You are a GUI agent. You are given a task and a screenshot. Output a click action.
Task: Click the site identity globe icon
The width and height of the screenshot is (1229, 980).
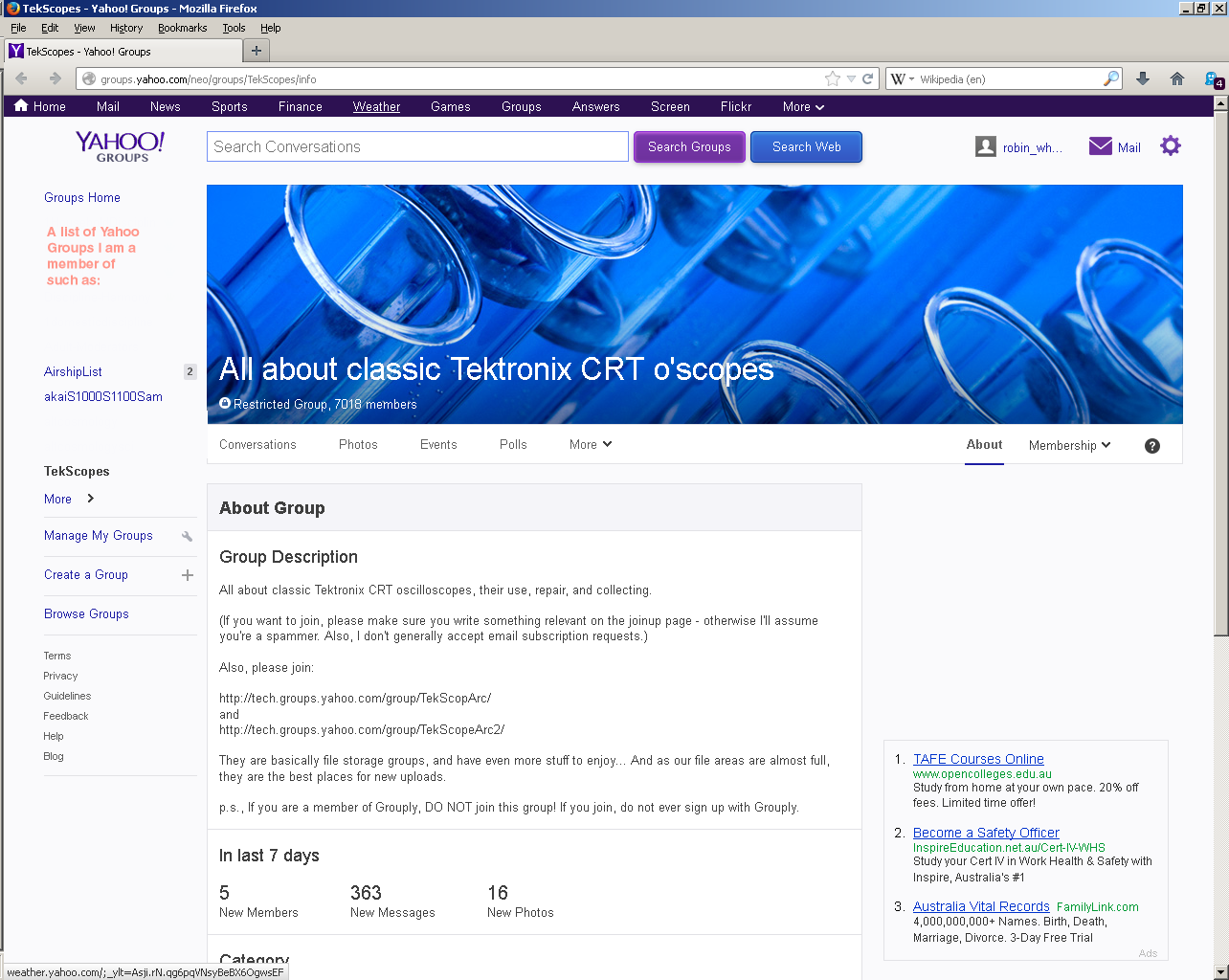(89, 79)
